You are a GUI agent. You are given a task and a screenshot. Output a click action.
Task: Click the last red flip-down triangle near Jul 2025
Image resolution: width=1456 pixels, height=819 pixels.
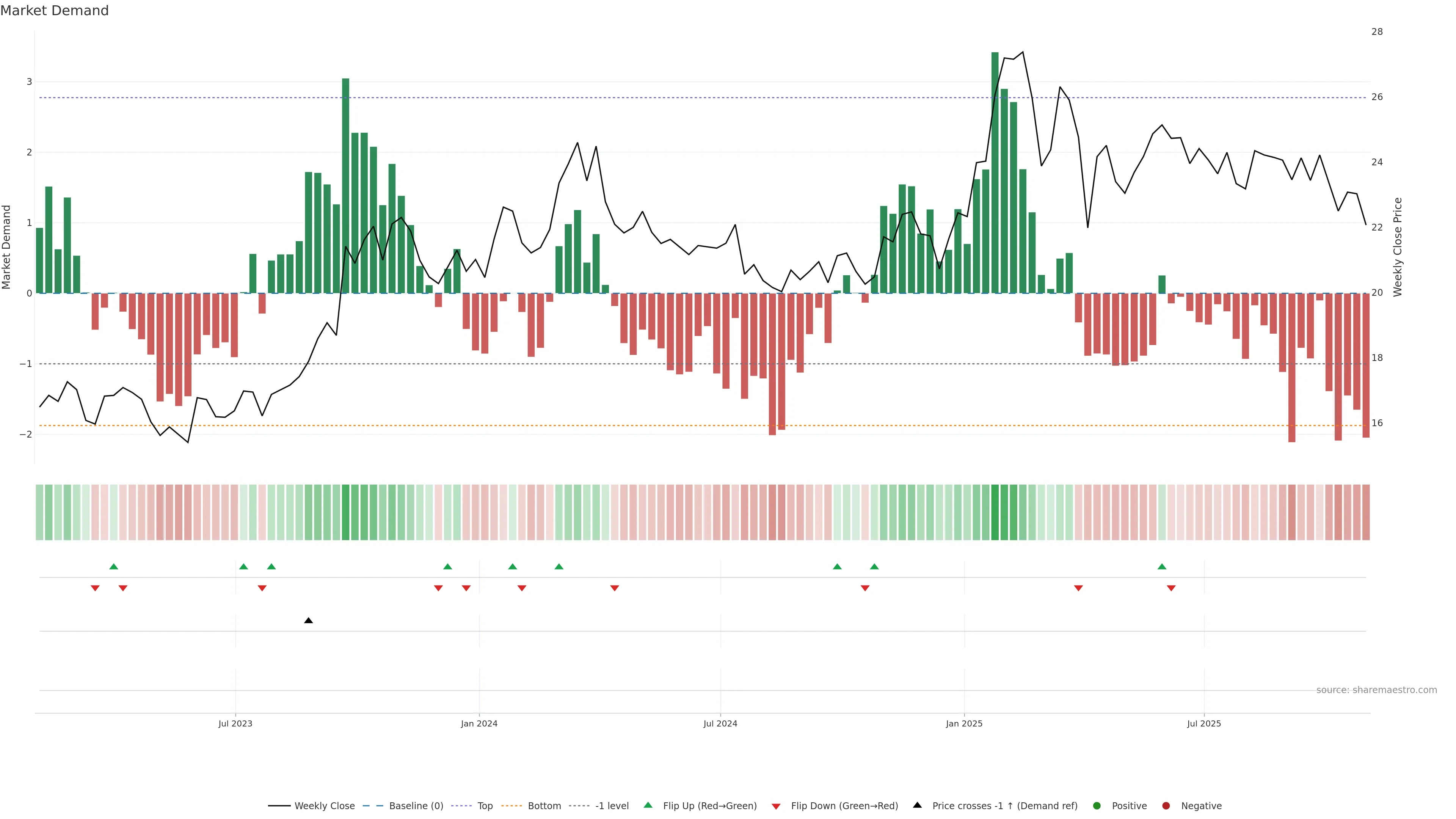point(1171,588)
